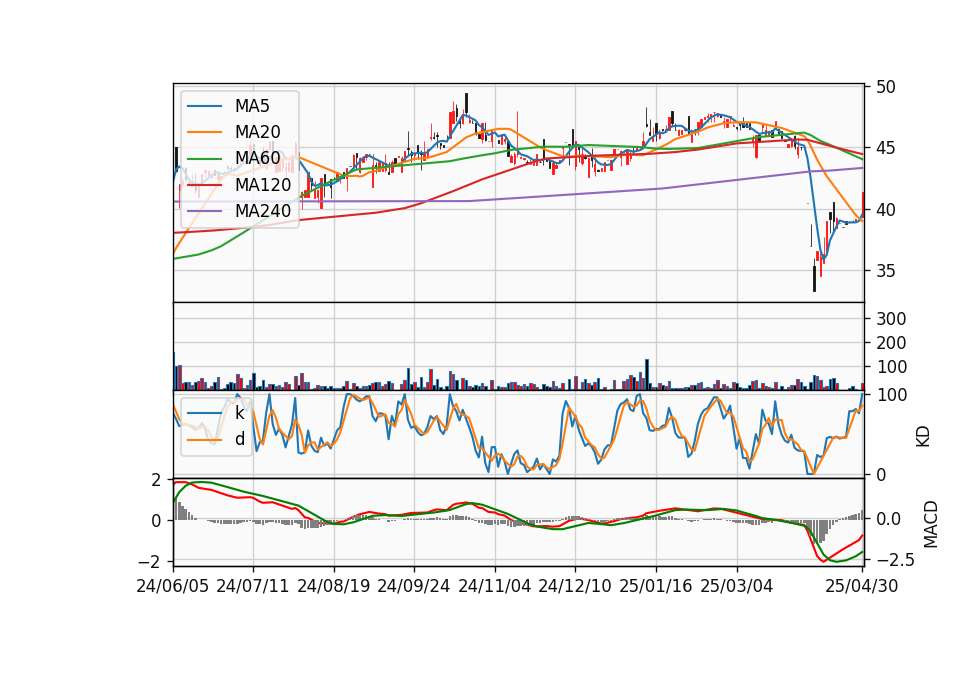
Task: Click the MA120 legend label
Action: [263, 185]
